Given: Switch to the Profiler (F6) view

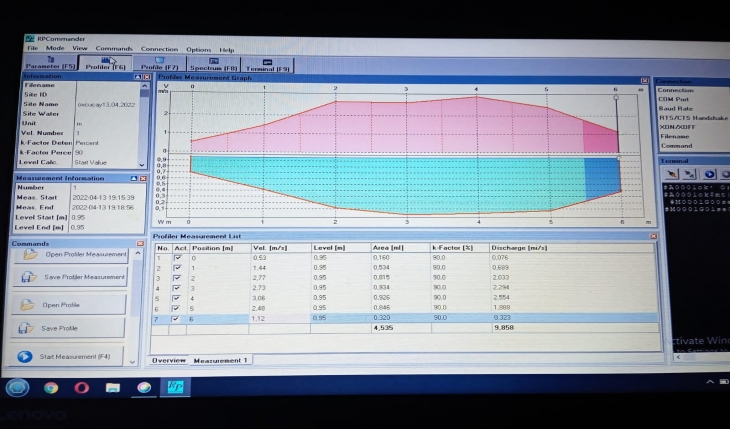Looking at the screenshot, I should [x=106, y=63].
